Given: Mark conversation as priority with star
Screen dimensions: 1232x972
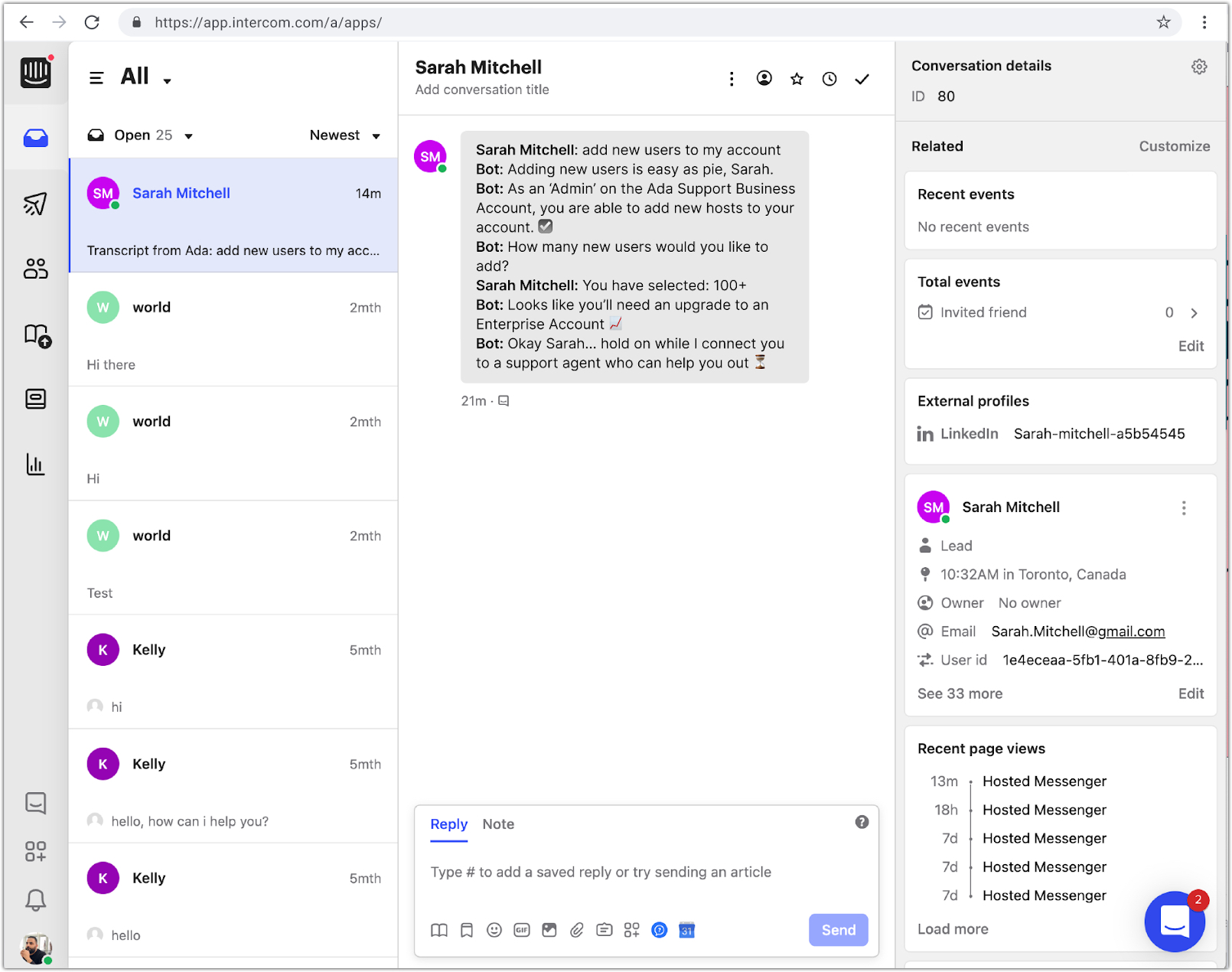Looking at the screenshot, I should point(797,79).
